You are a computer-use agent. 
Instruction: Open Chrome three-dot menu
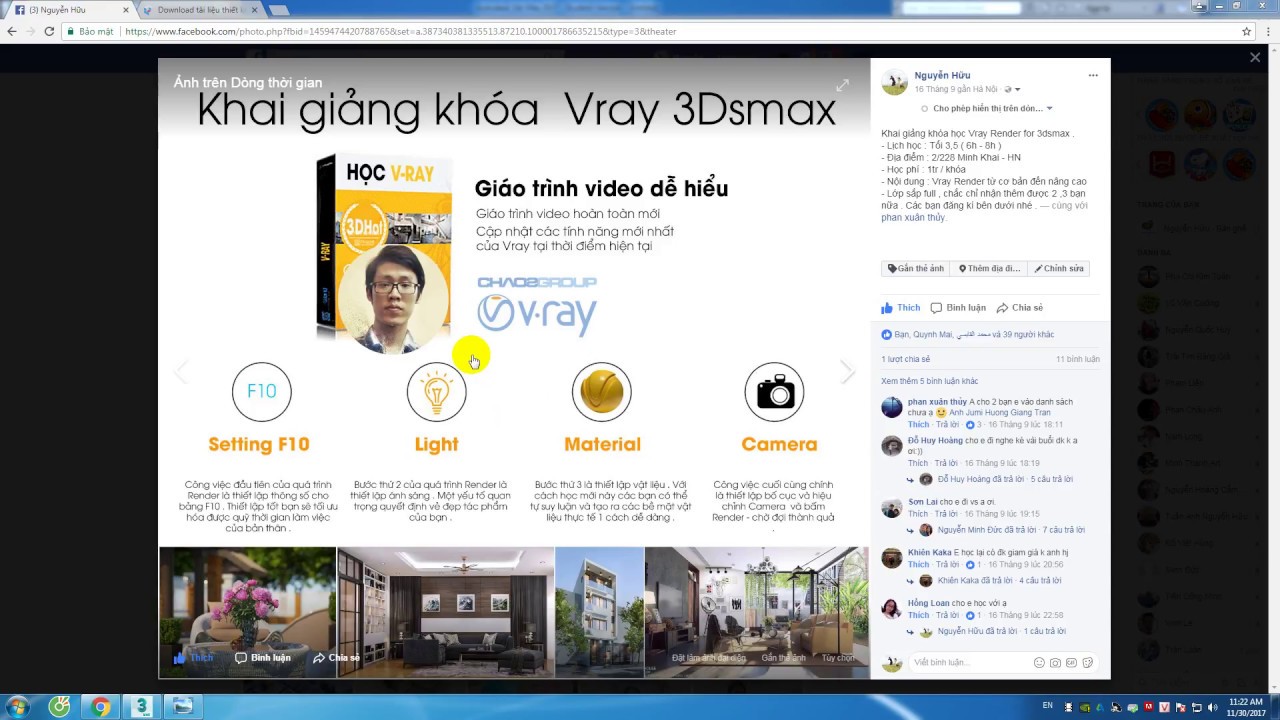coord(1267,31)
